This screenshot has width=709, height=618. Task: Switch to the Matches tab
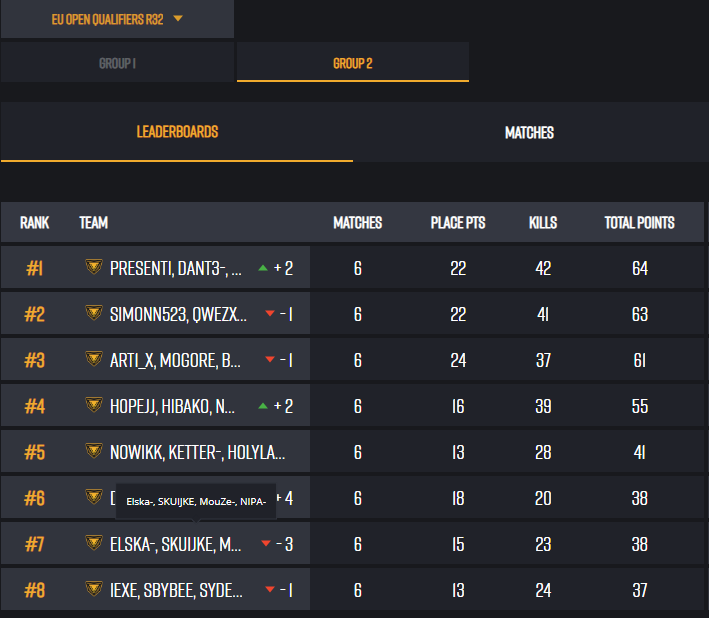[529, 132]
